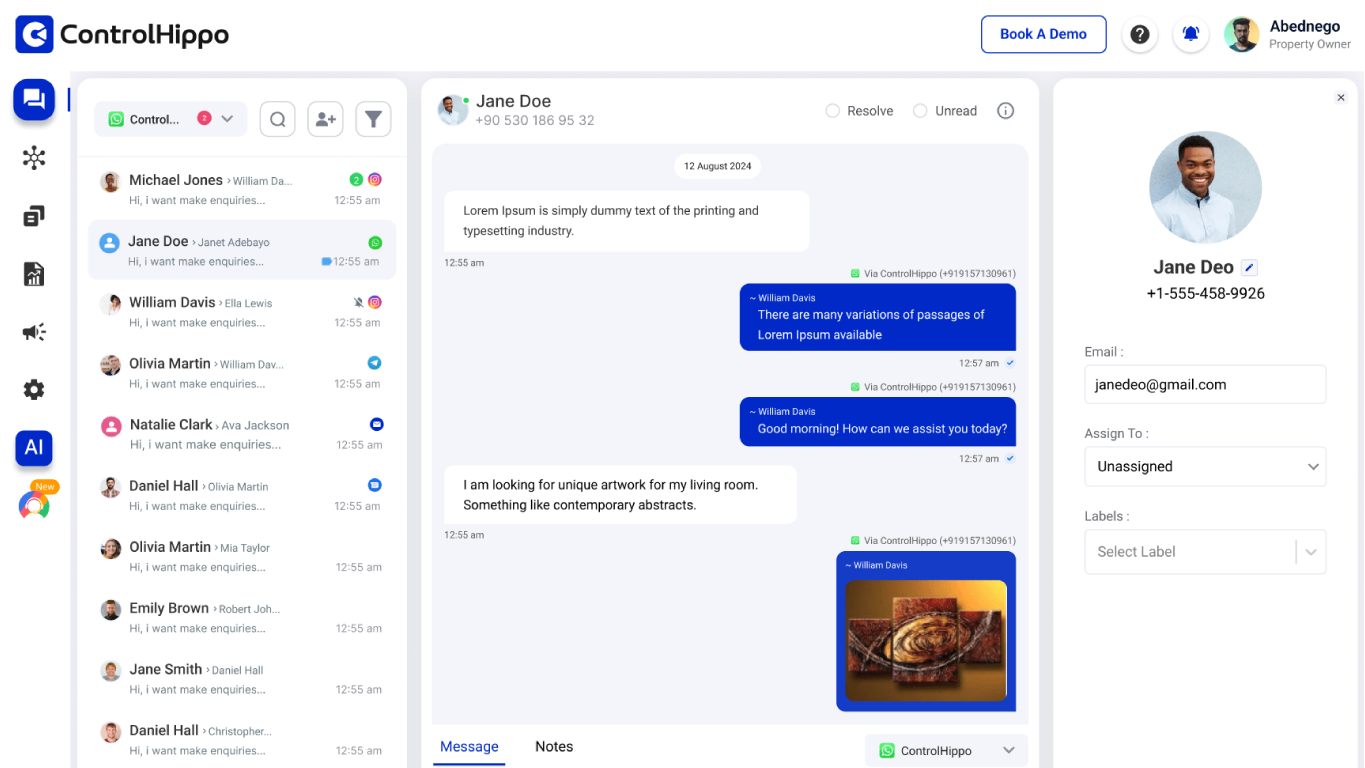Open the AI assistant in sidebar
This screenshot has height=768, width=1365.
(x=34, y=447)
